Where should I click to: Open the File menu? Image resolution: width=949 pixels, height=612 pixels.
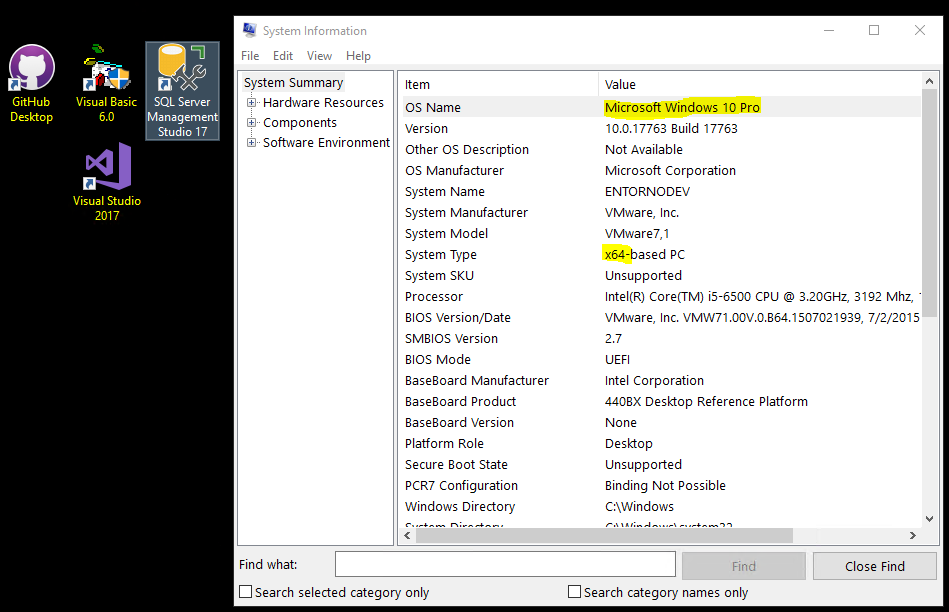[x=250, y=56]
